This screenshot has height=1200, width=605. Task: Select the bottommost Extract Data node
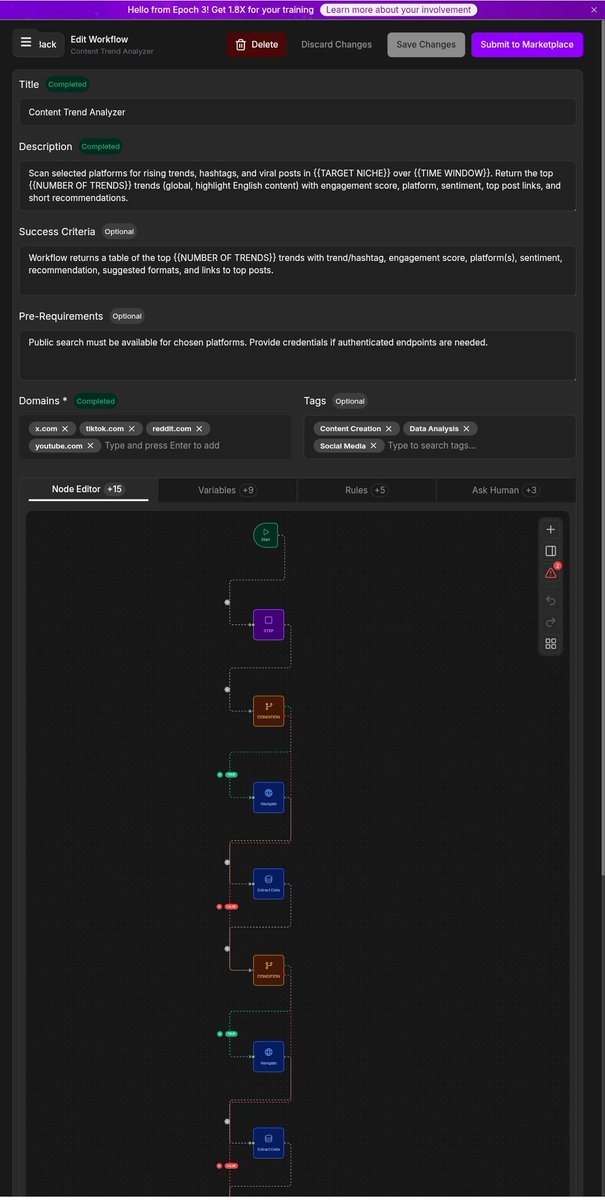268,1143
